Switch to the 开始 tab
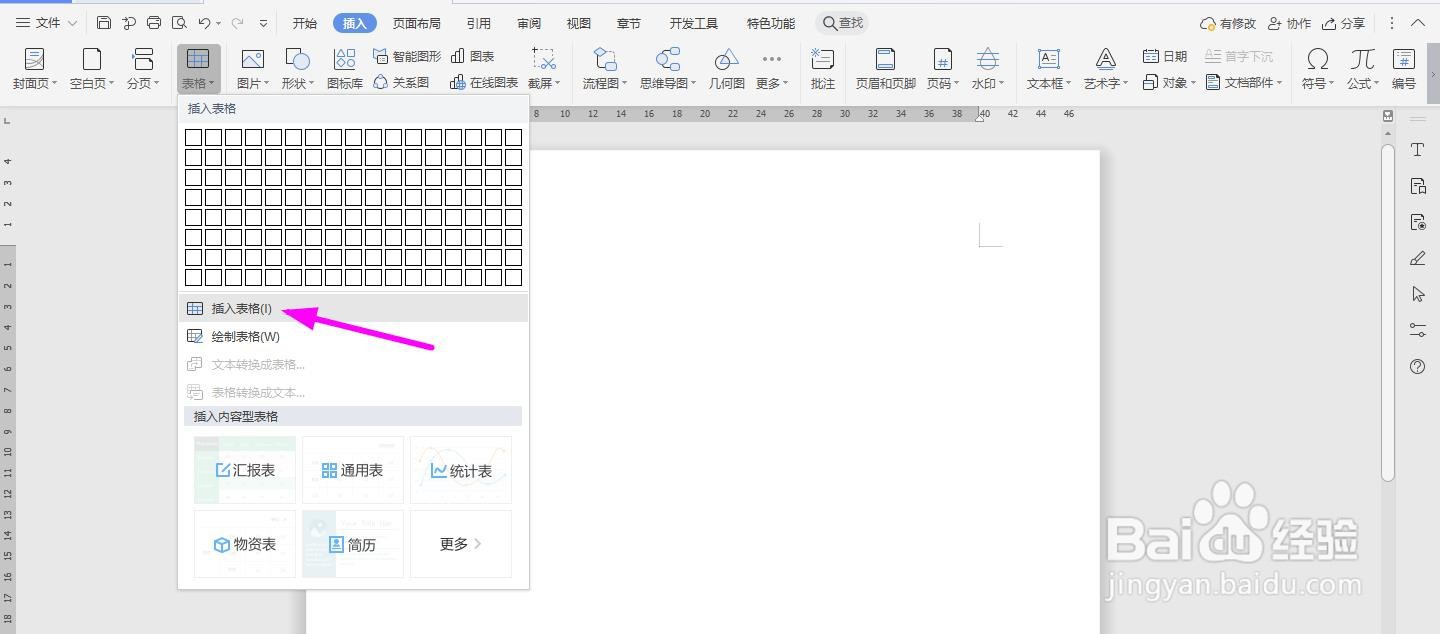 305,23
